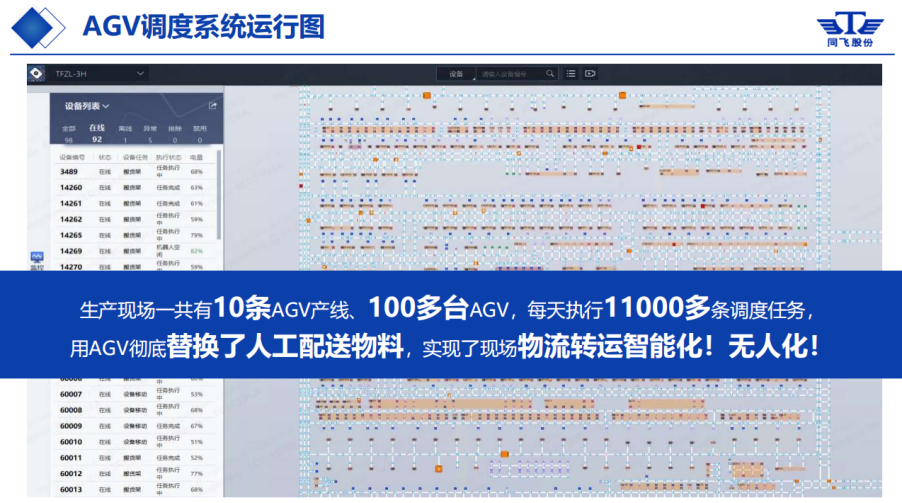Image resolution: width=902 pixels, height=503 pixels.
Task: Select device row 3489
Action: 136,172
